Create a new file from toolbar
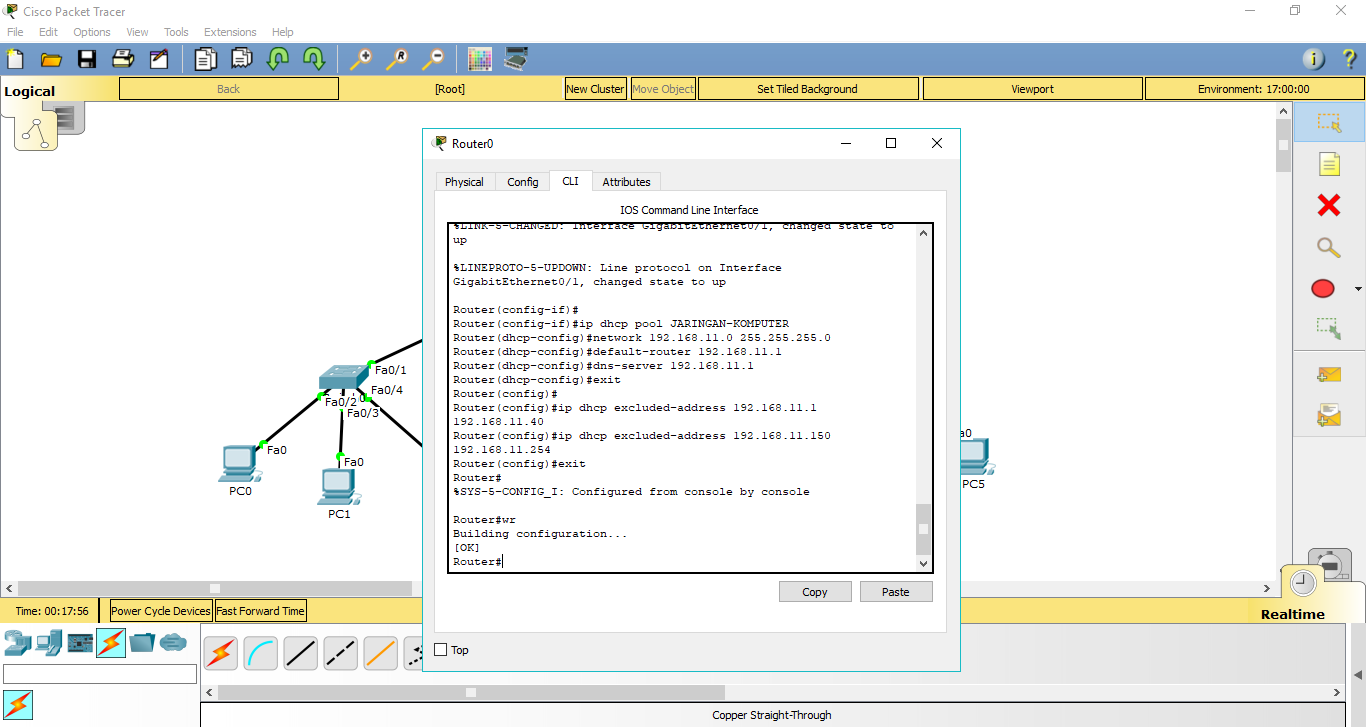This screenshot has width=1366, height=727. pyautogui.click(x=15, y=59)
